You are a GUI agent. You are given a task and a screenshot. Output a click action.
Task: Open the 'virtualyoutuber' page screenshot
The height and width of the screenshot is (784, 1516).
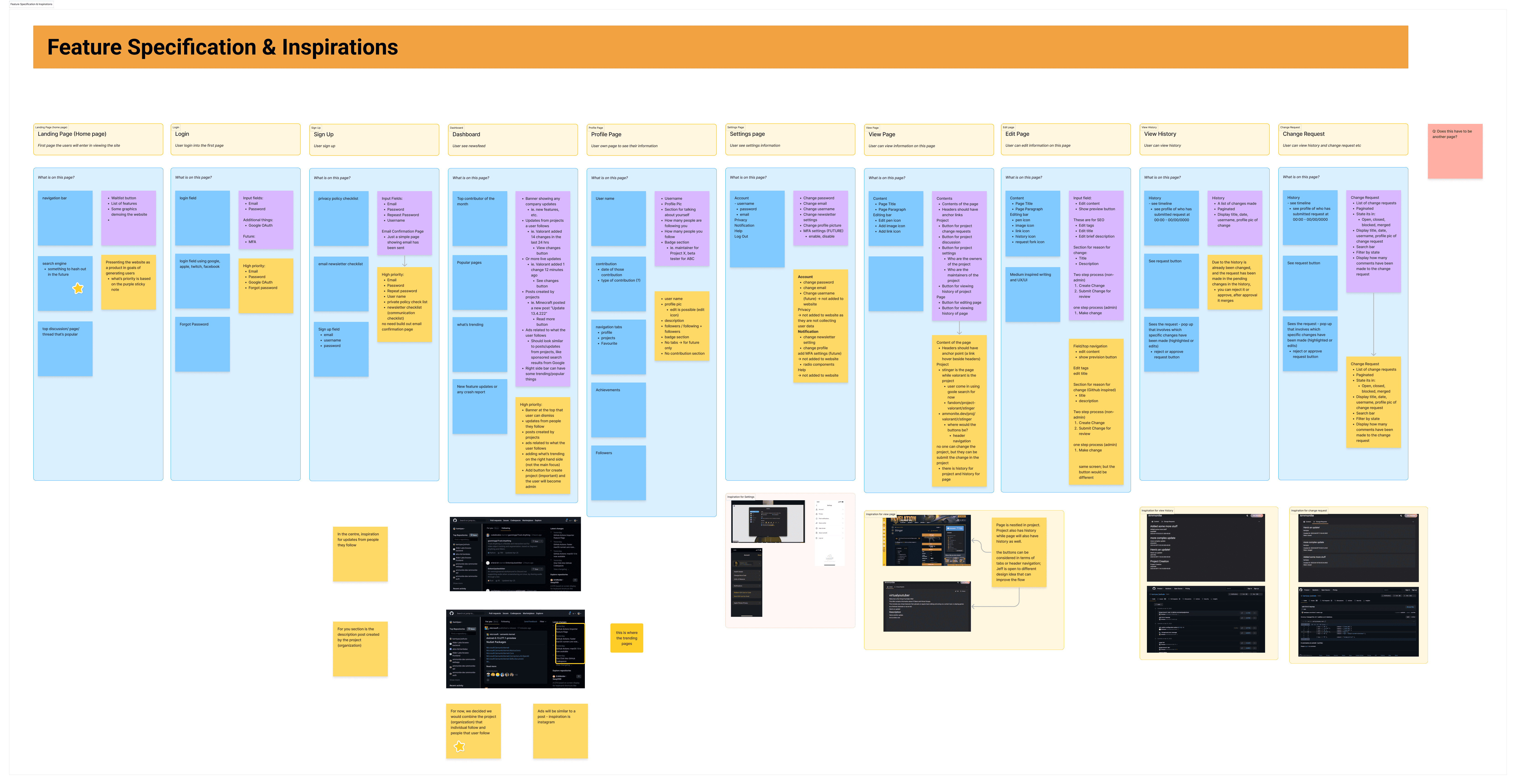(927, 606)
